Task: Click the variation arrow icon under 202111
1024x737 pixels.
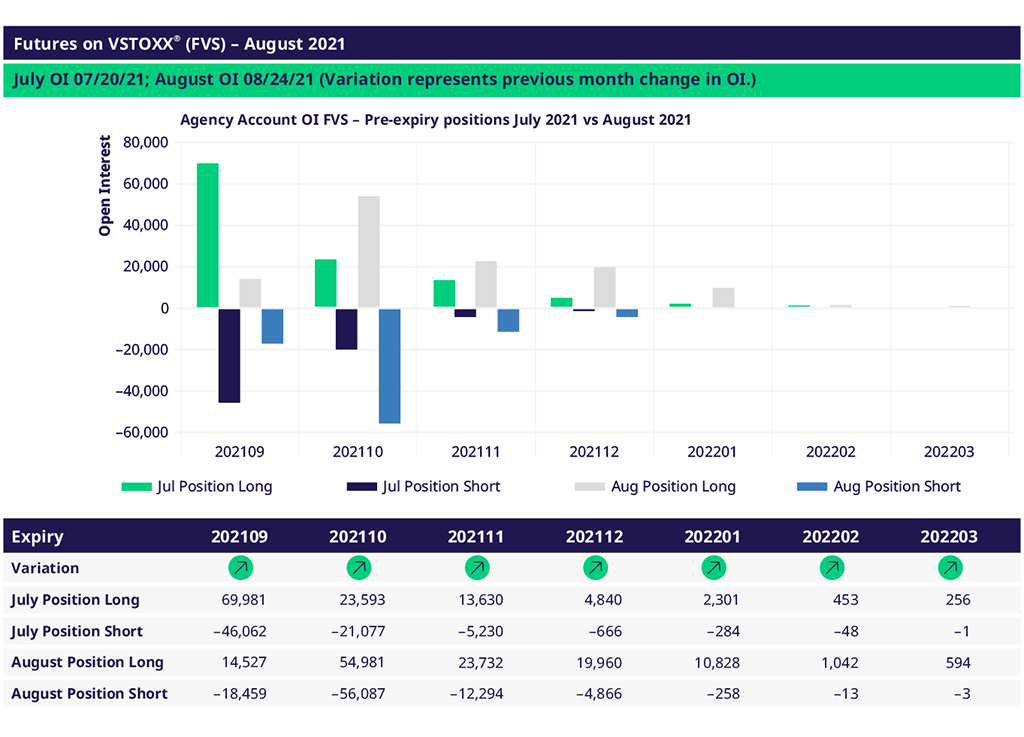Action: click(x=477, y=568)
